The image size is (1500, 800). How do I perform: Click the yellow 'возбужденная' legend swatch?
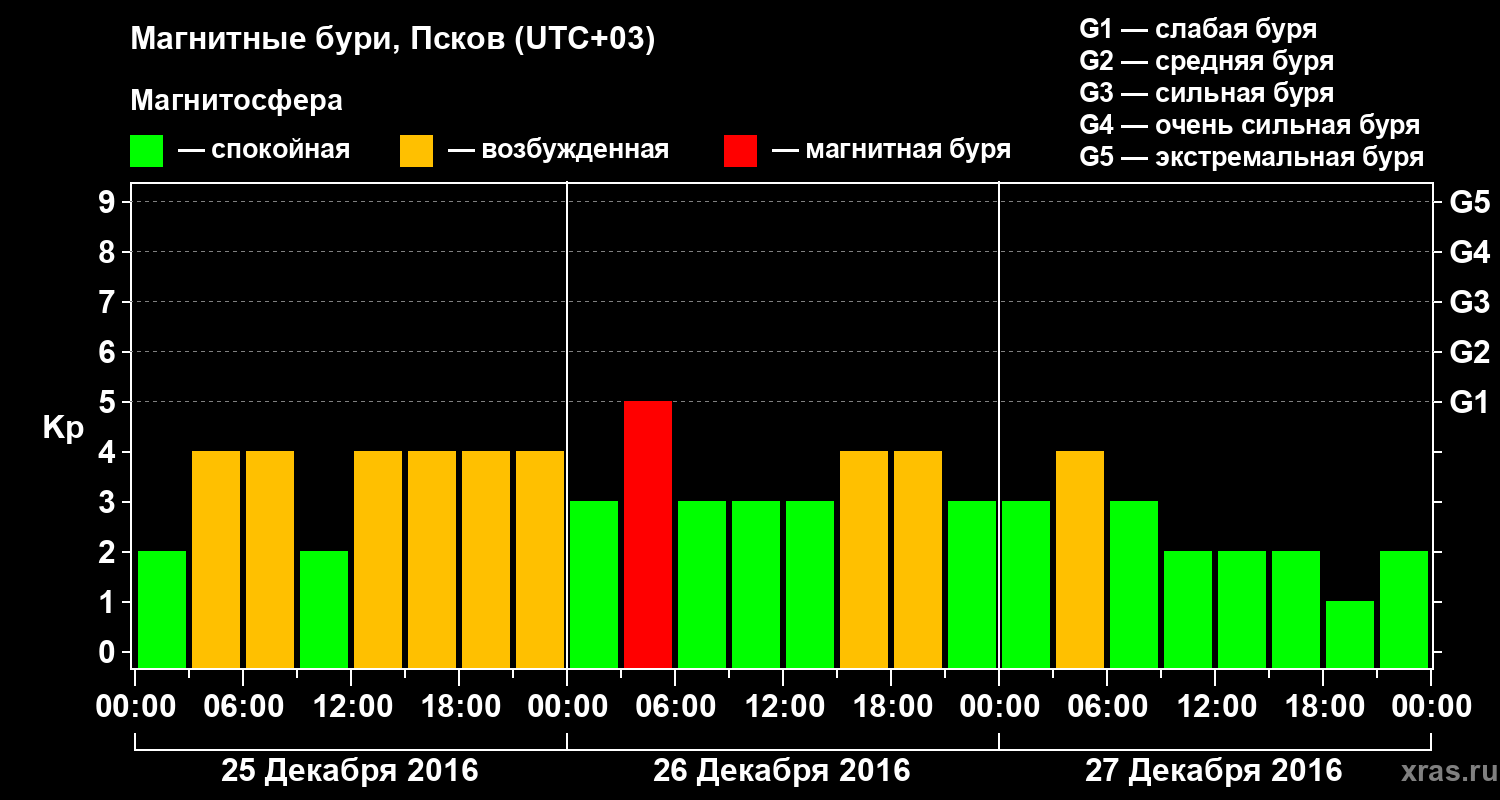click(416, 151)
